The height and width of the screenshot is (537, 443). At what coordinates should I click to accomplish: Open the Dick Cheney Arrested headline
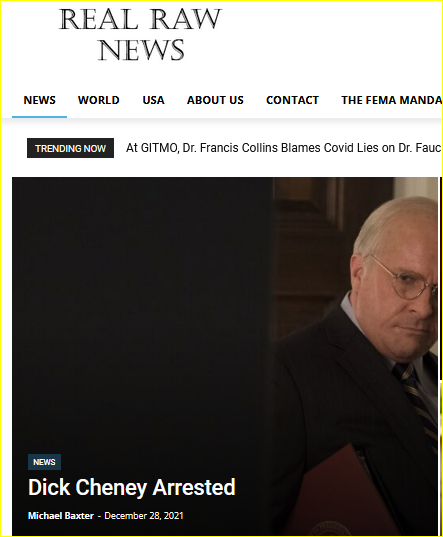tap(132, 487)
